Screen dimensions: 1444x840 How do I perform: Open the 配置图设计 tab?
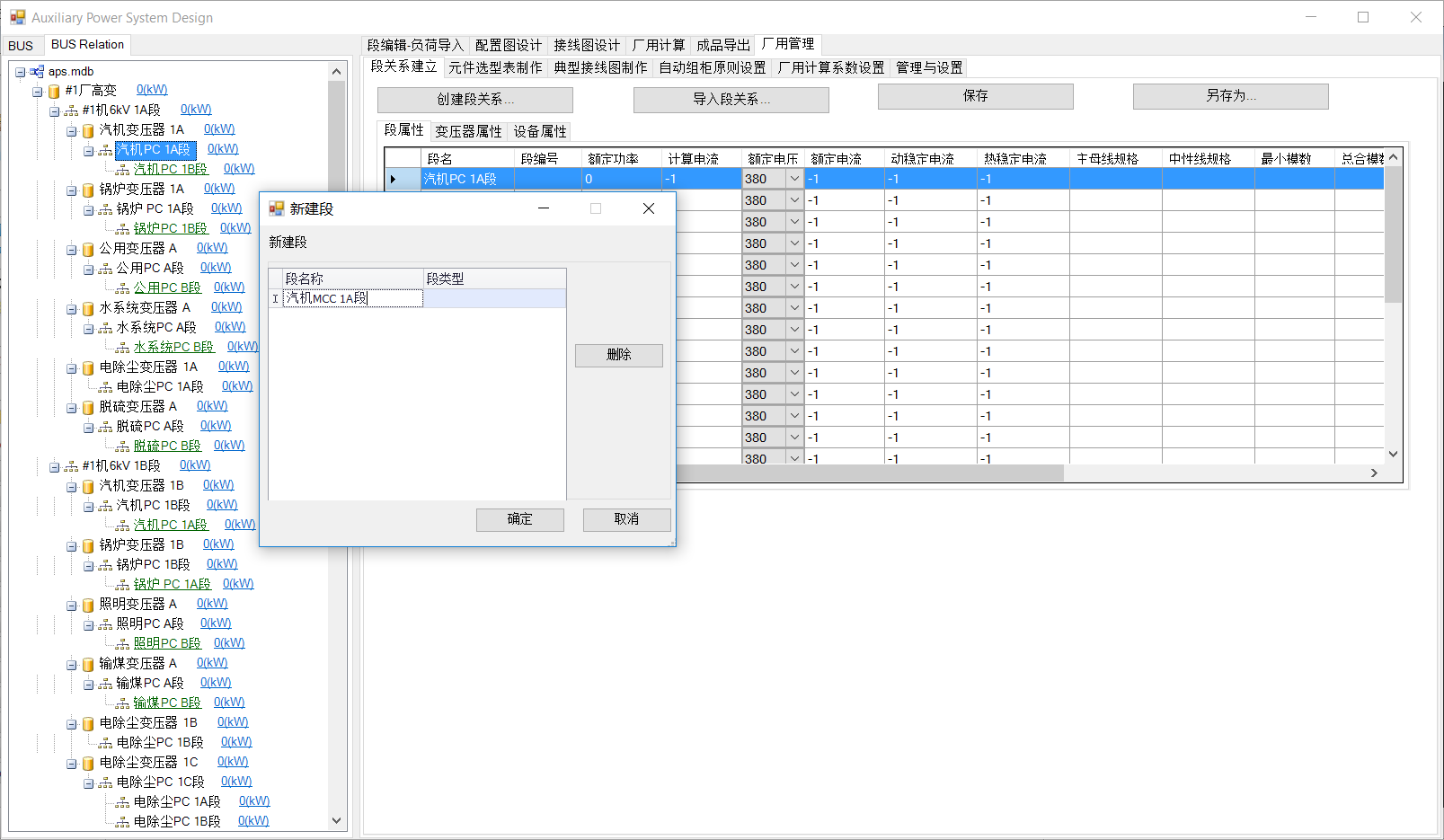pyautogui.click(x=509, y=45)
